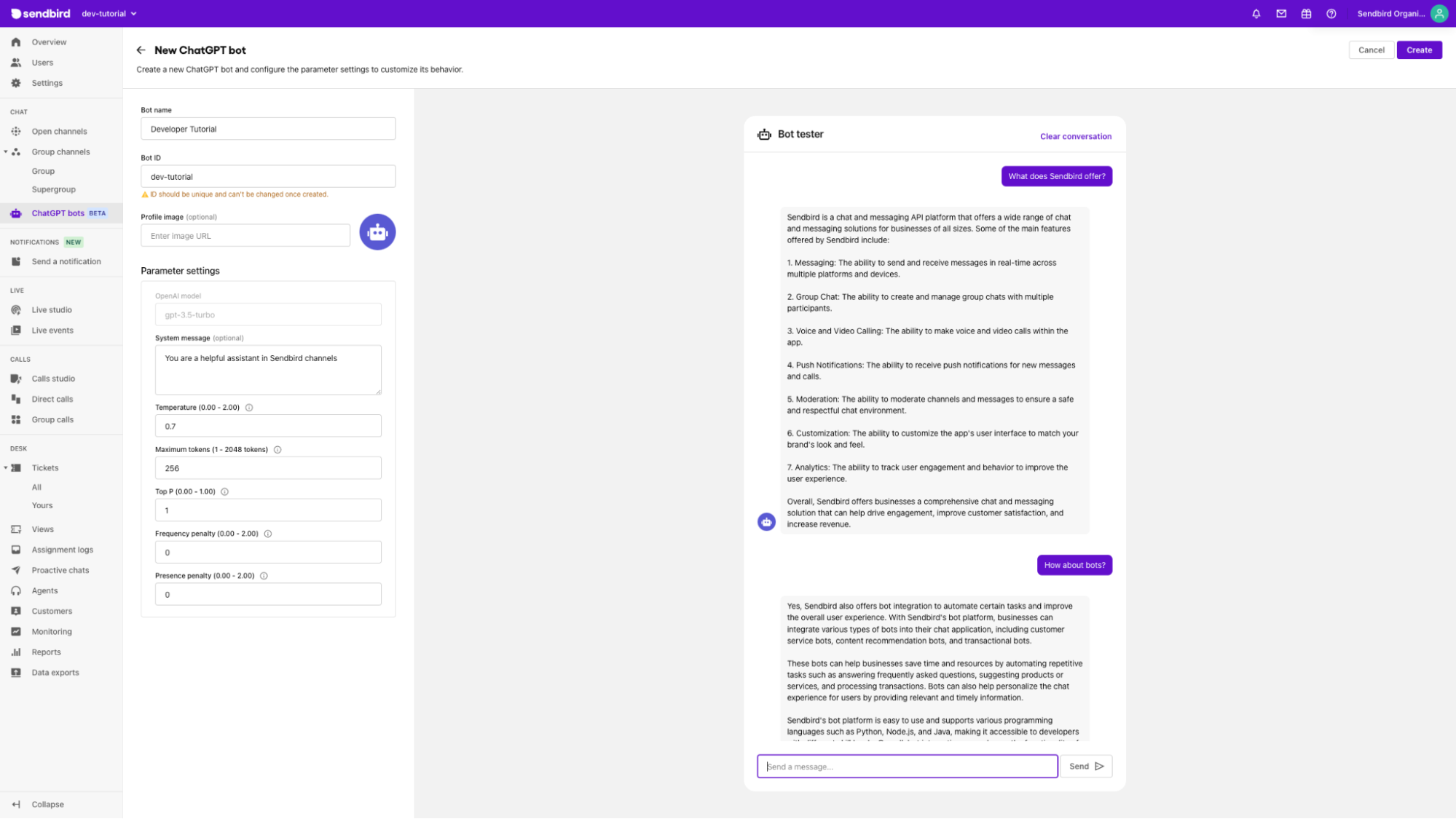The height and width of the screenshot is (819, 1456).
Task: Collapse the Tickets tree arrow
Action: coord(6,468)
